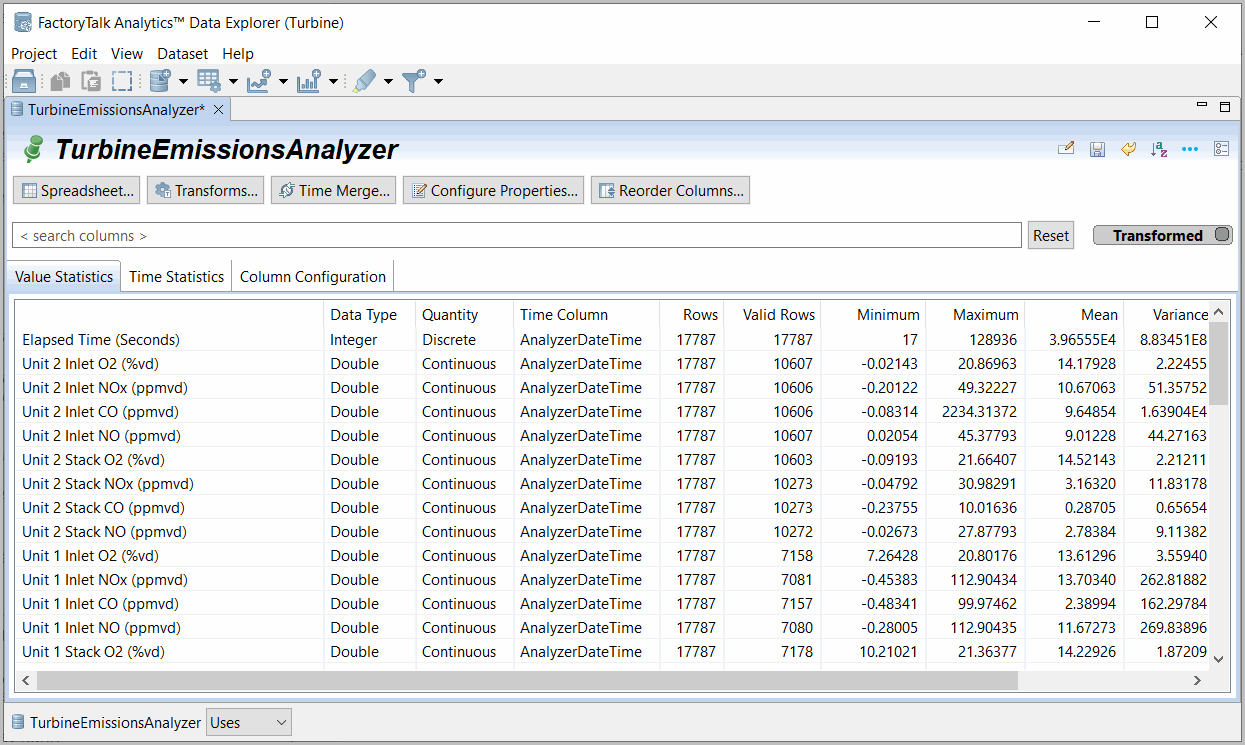
Task: Open the dropdown arrow beside the dataset icon
Action: [x=183, y=82]
